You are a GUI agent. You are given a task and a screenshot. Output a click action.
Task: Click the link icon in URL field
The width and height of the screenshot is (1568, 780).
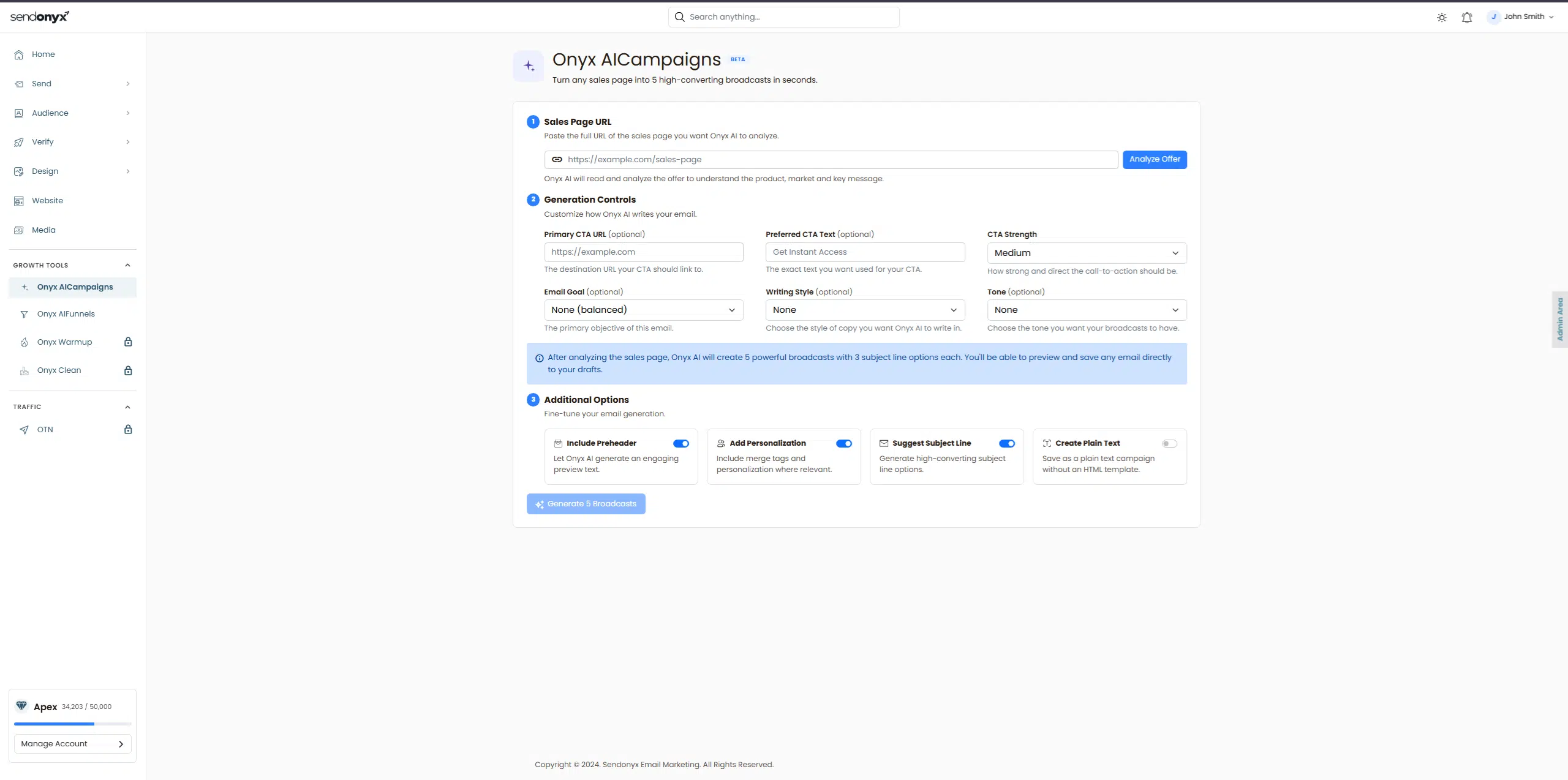[x=557, y=159]
